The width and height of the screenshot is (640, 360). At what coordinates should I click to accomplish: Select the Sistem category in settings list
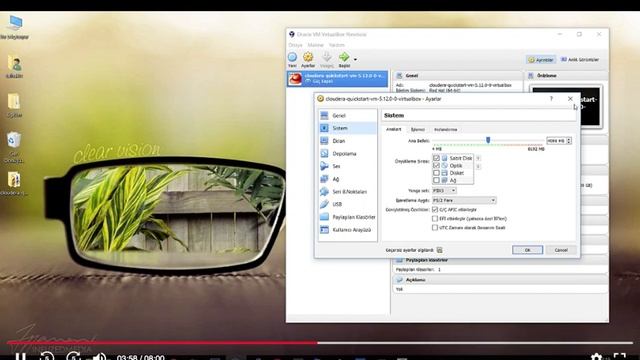tap(347, 128)
